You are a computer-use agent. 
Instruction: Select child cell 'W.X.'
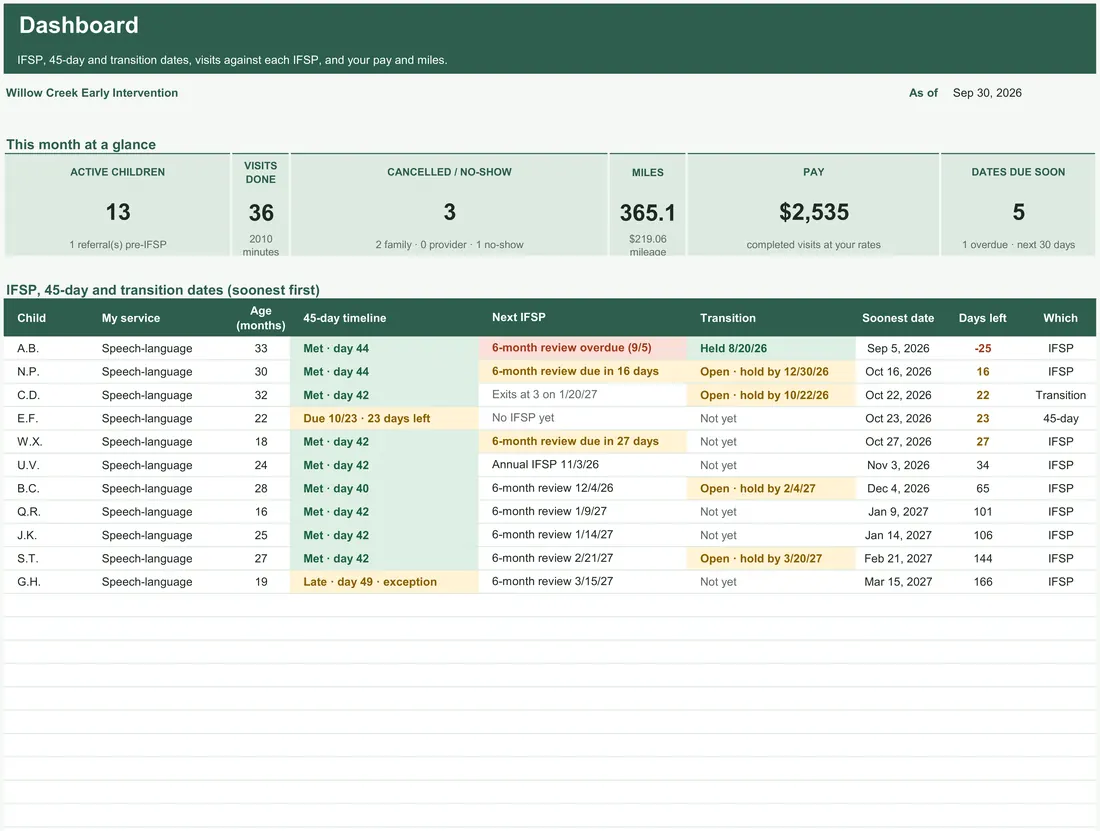[x=29, y=442]
